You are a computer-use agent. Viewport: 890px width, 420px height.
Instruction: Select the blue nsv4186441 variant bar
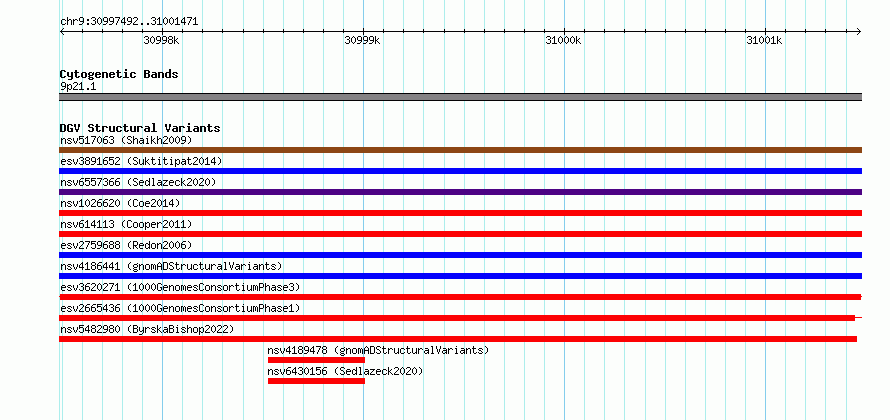460,276
